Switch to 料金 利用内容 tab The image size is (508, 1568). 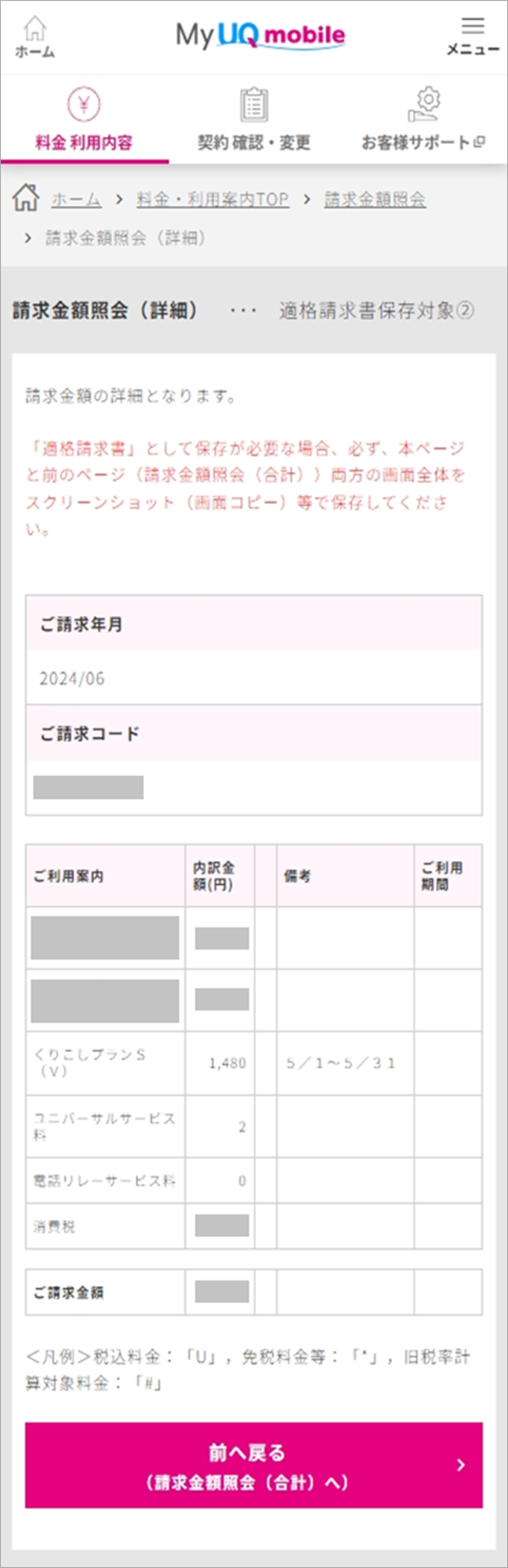click(85, 120)
